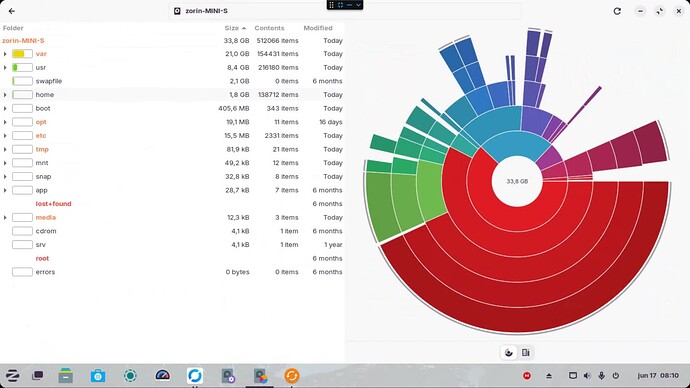
Task: Click the 33,8 GB center of ring chart
Action: click(517, 181)
